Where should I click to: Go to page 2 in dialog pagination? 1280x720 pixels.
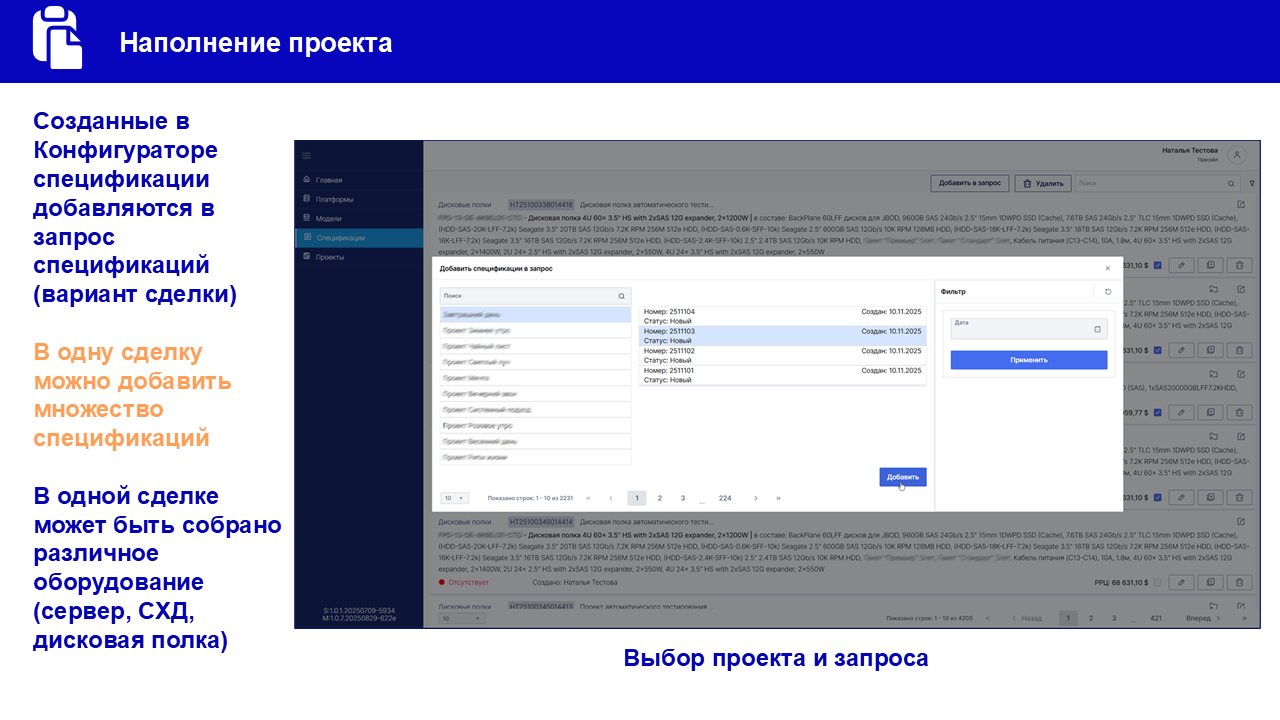[x=660, y=498]
